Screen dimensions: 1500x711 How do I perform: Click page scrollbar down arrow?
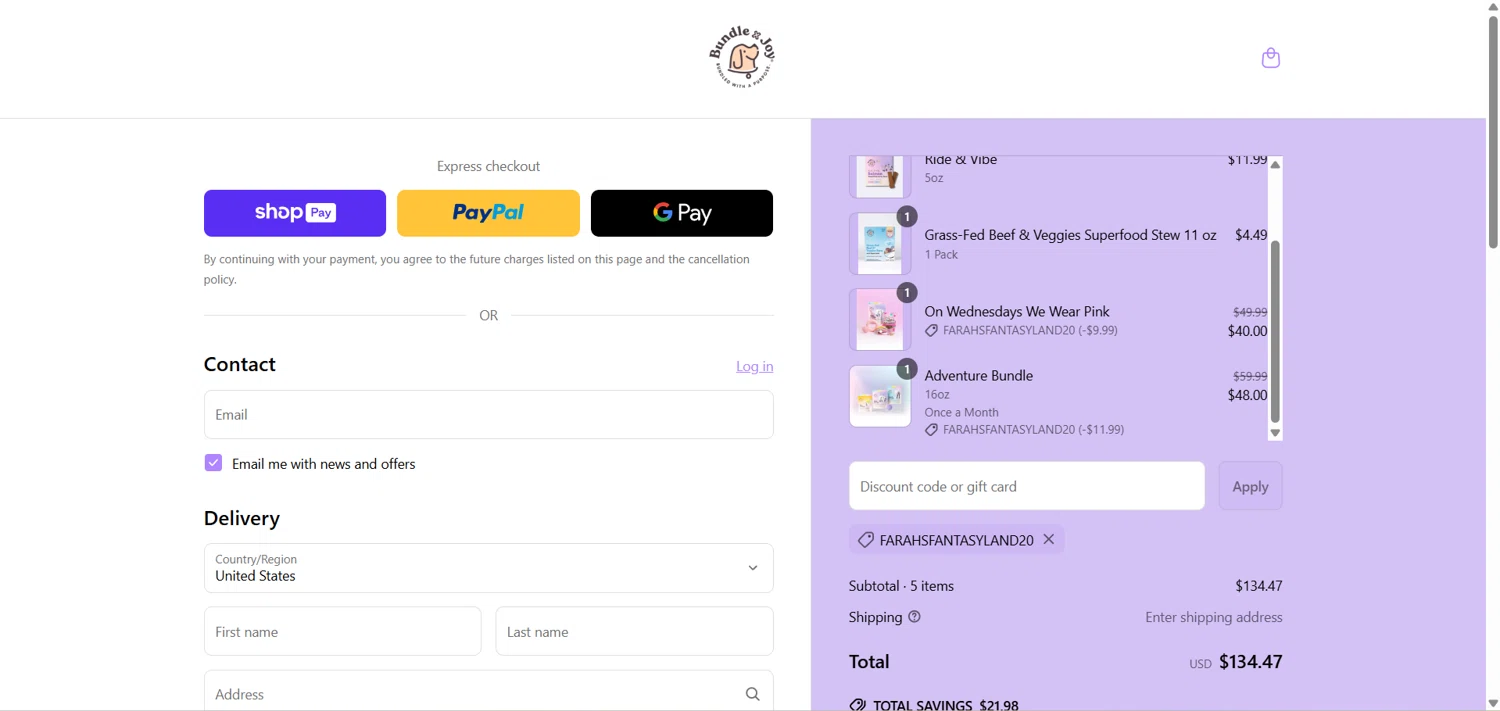(x=1493, y=703)
